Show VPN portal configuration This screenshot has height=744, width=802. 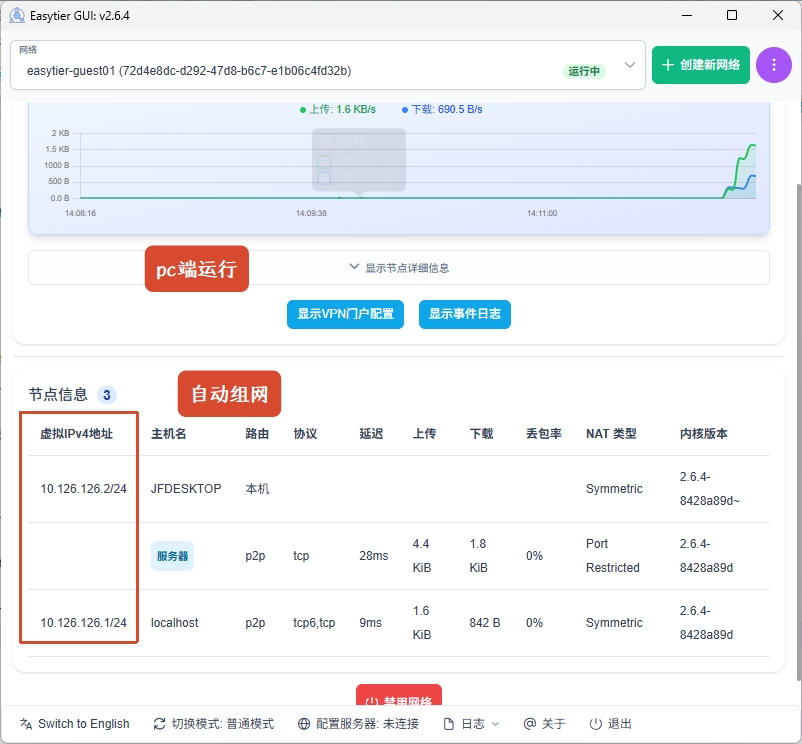pos(345,314)
